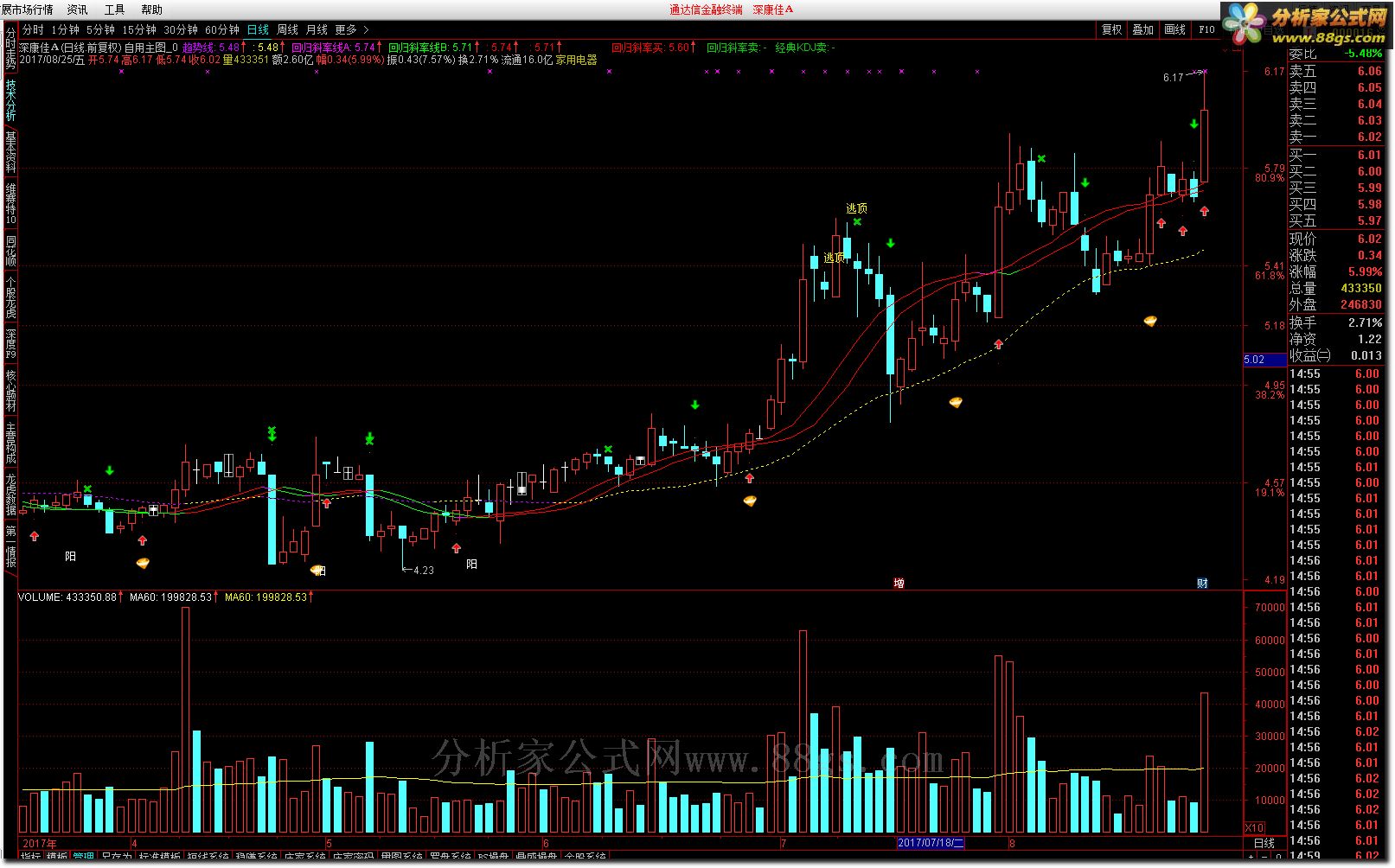1395x868 pixels.
Task: Open 个股龙虎 sidebar tab
Action: point(10,298)
